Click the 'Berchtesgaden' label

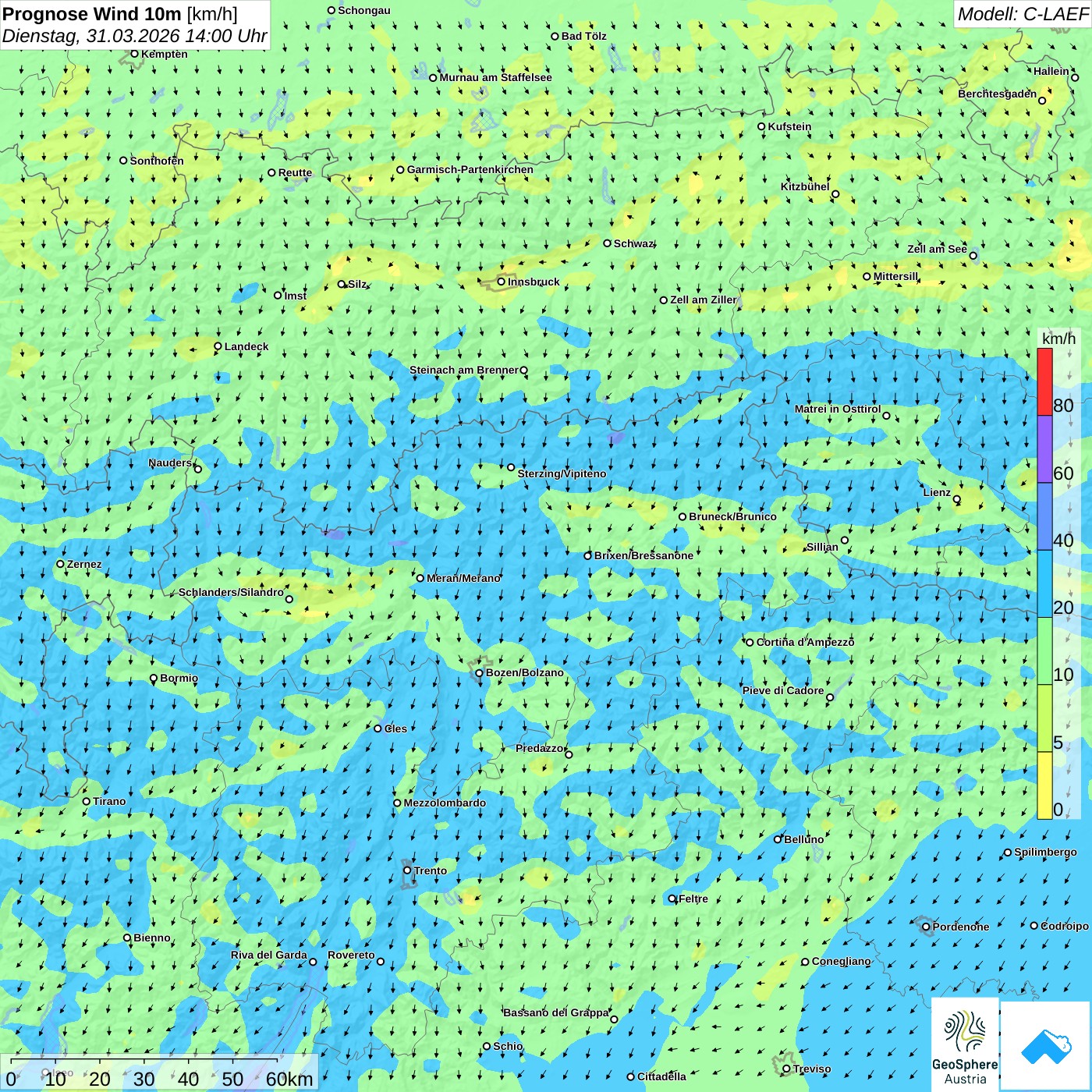(997, 94)
